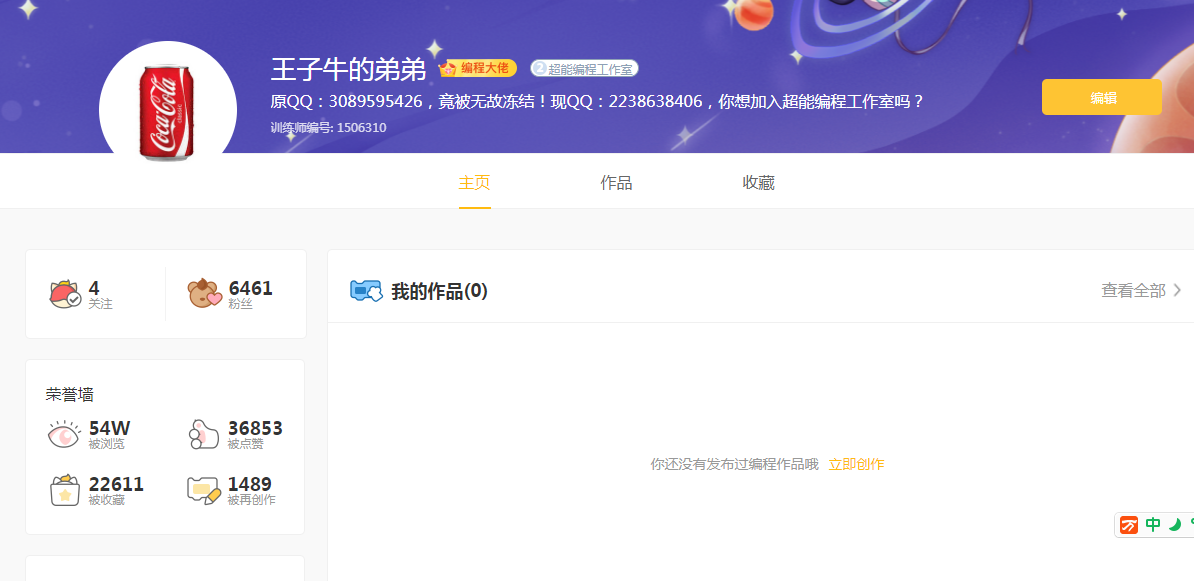Viewport: 1194px width, 581px height.
Task: Click the 被浏览 eye icon
Action: click(x=64, y=434)
